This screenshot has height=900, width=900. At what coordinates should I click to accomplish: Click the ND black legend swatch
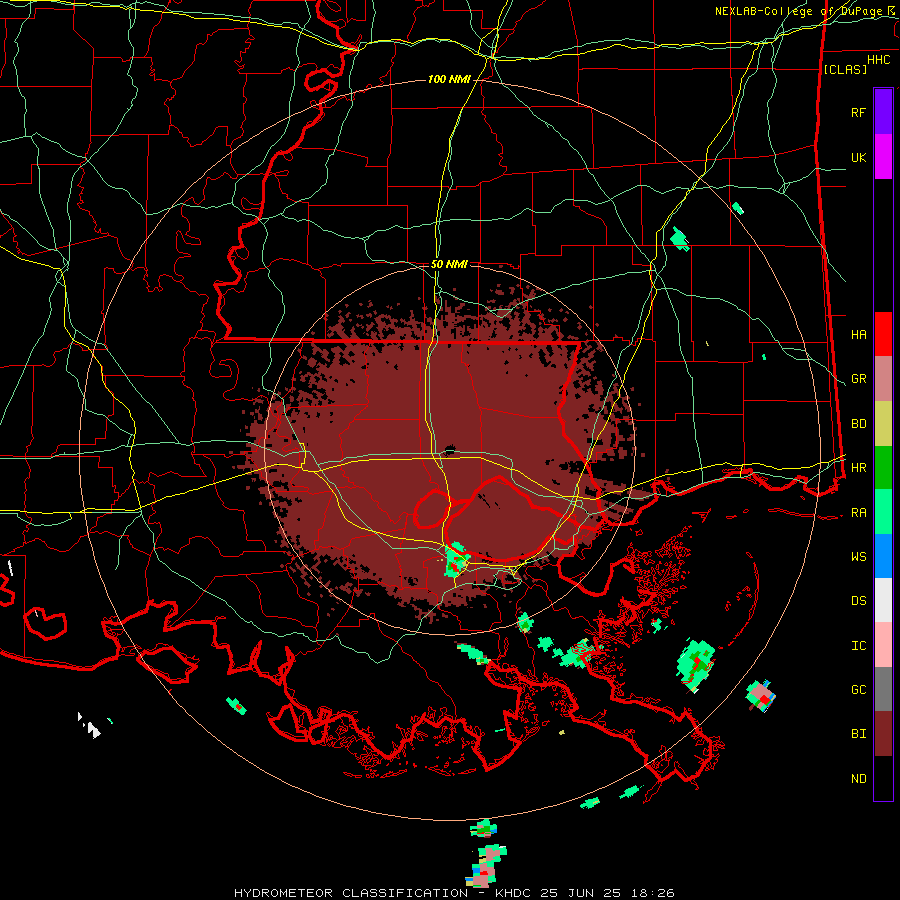point(883,778)
